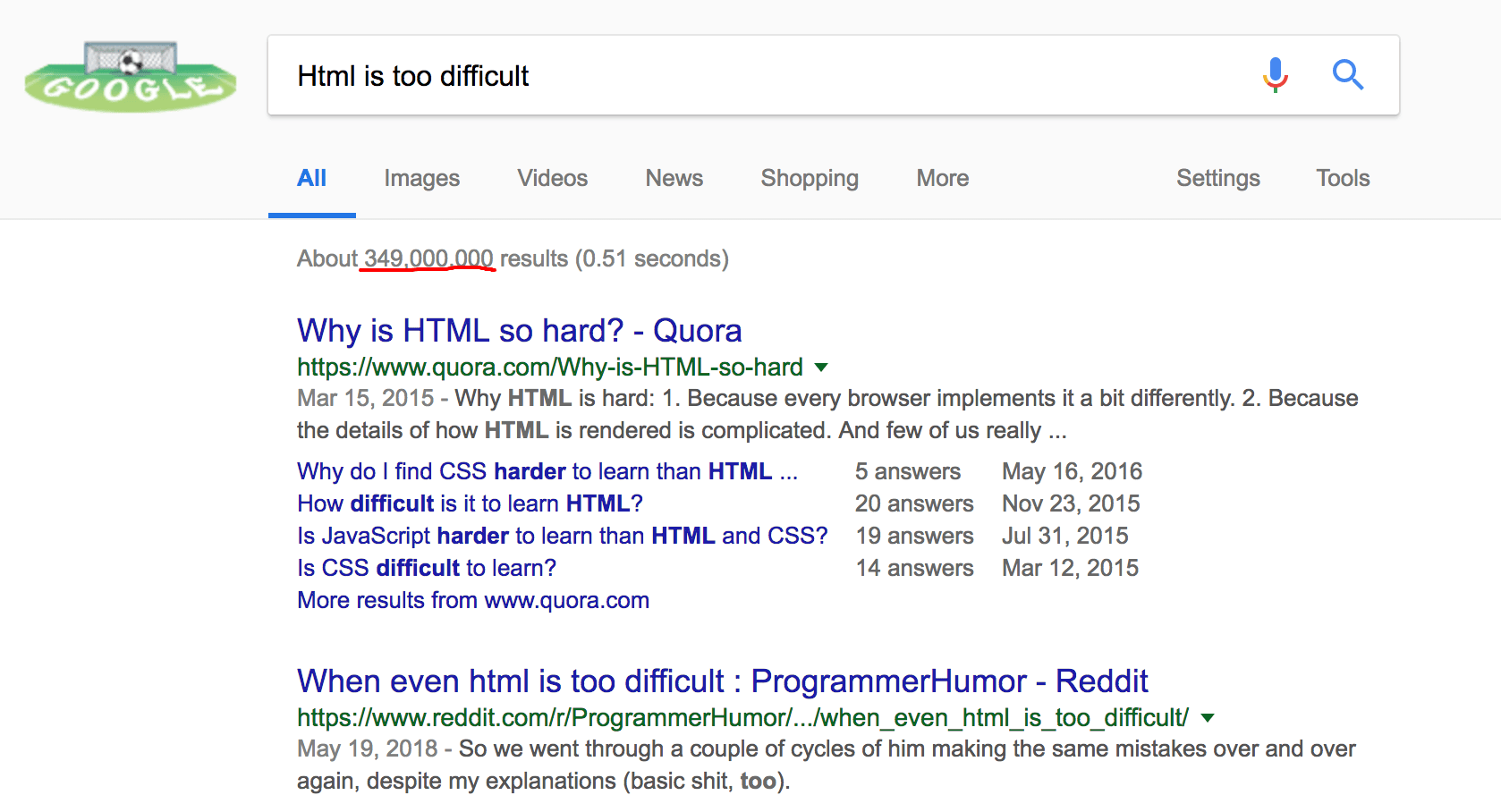The width and height of the screenshot is (1501, 812).
Task: Expand the More search categories menu
Action: click(x=943, y=178)
